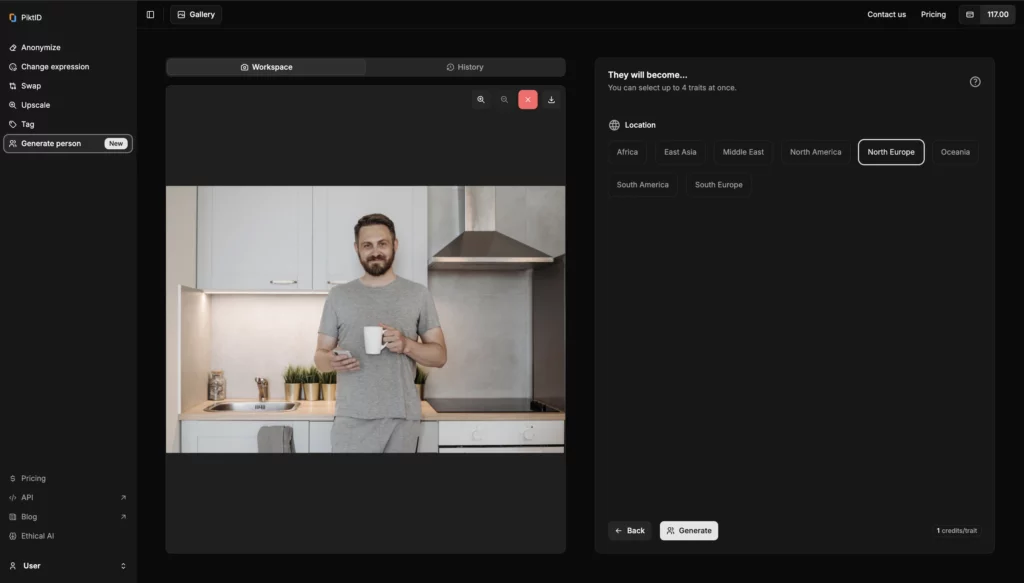Viewport: 1024px width, 583px height.
Task: Select the Africa location trait
Action: [x=627, y=152]
